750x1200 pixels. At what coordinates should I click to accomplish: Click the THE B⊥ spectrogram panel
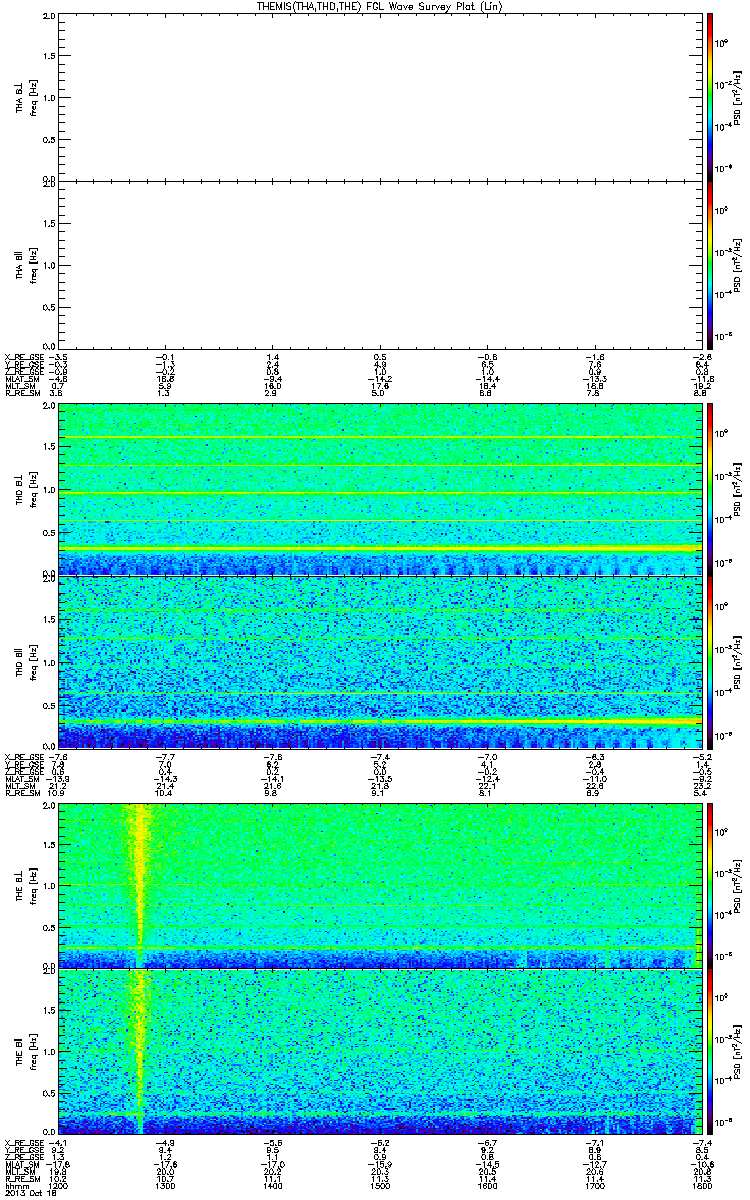point(378,885)
